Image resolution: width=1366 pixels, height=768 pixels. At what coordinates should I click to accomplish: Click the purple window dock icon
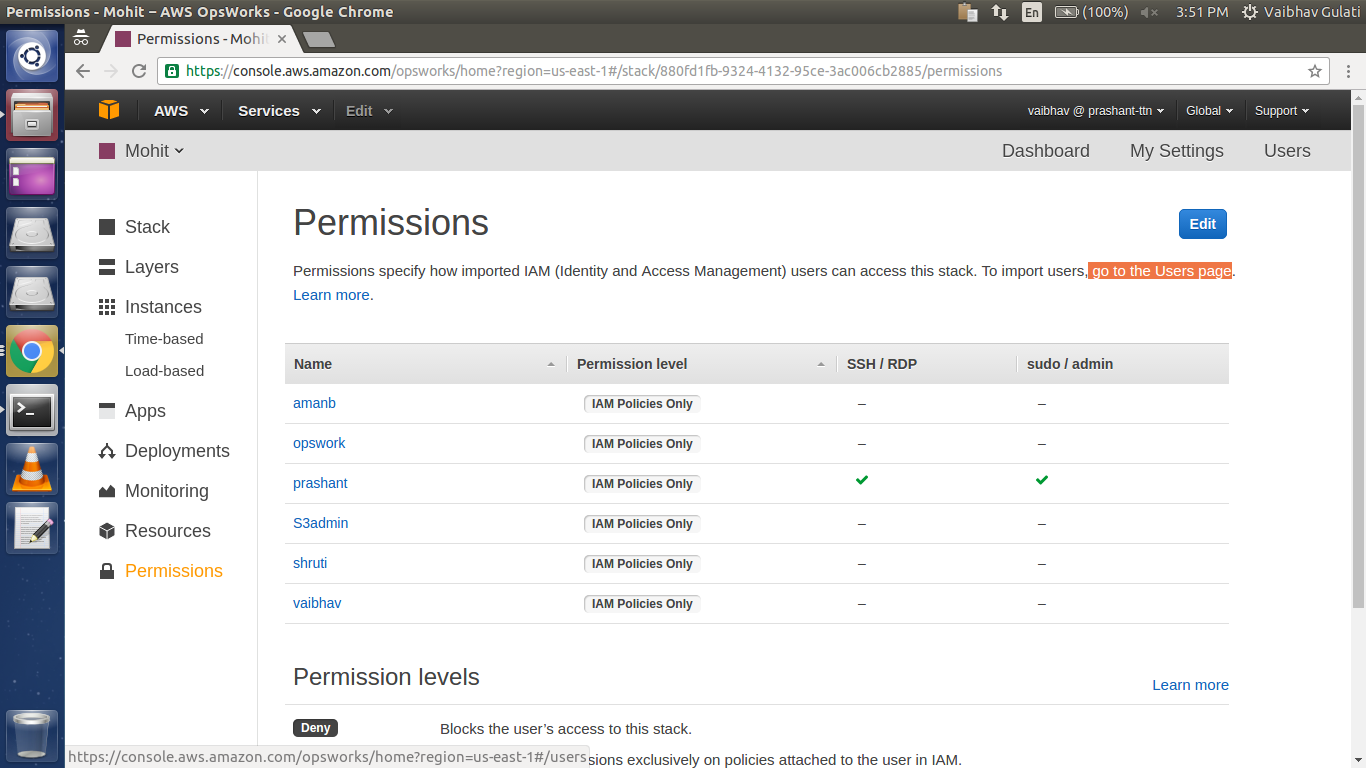coord(32,174)
